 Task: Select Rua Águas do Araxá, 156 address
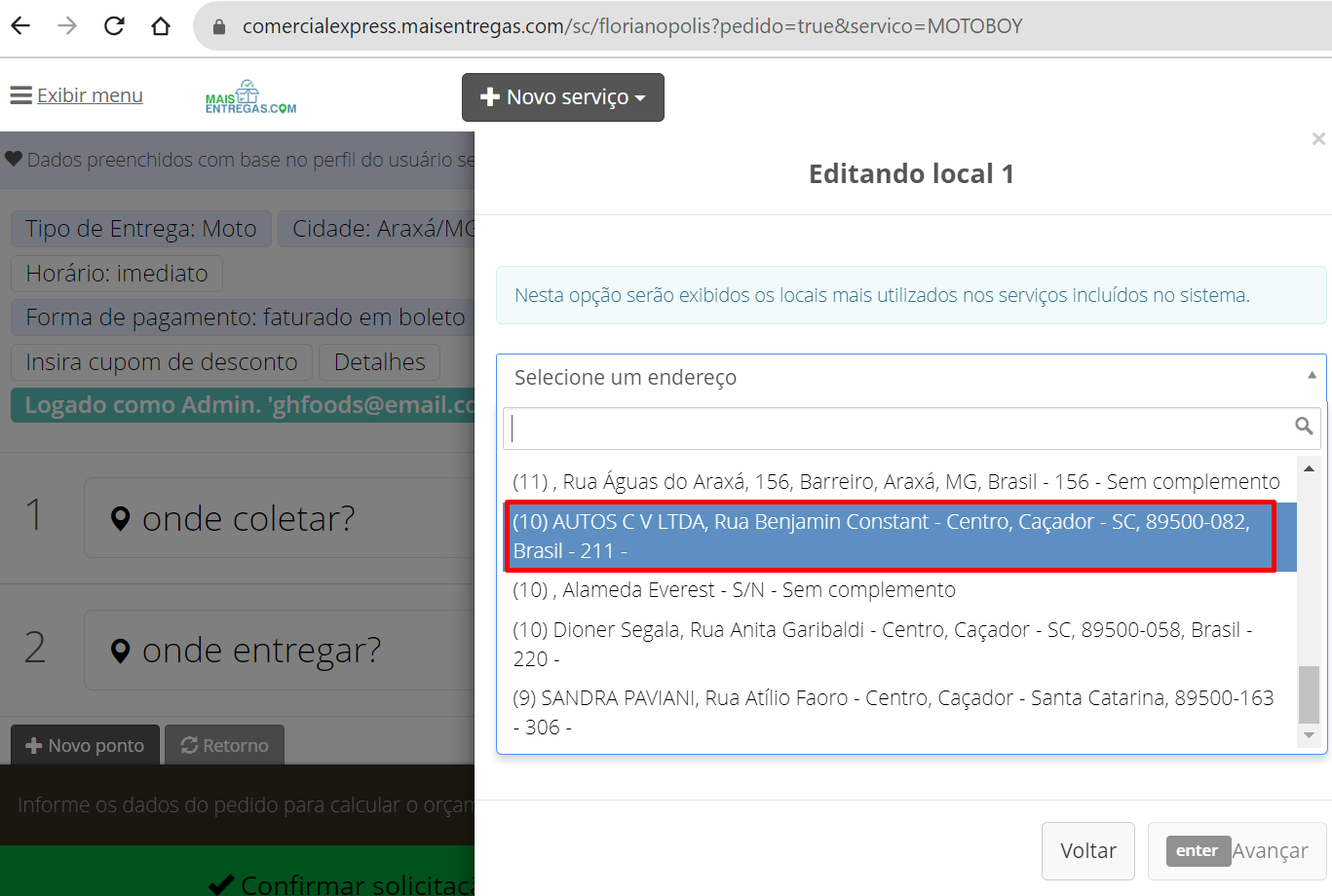coord(899,482)
